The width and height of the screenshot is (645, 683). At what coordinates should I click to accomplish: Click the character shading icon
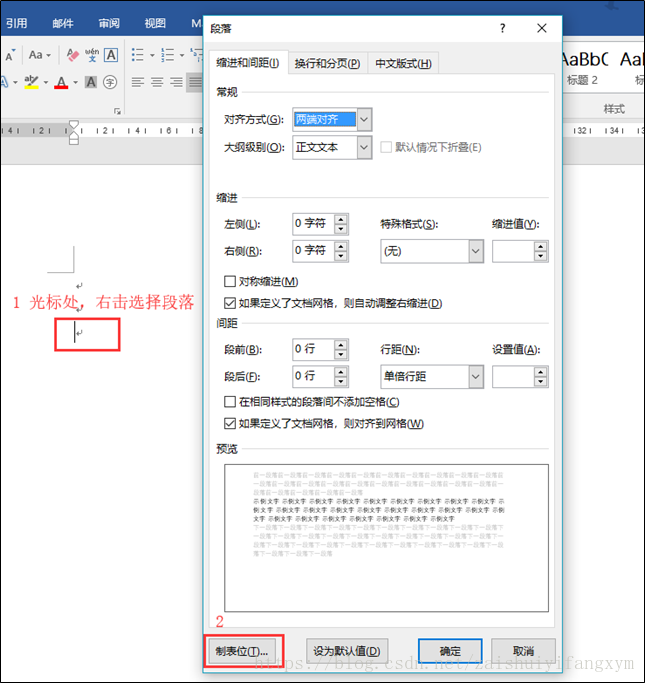[x=91, y=82]
